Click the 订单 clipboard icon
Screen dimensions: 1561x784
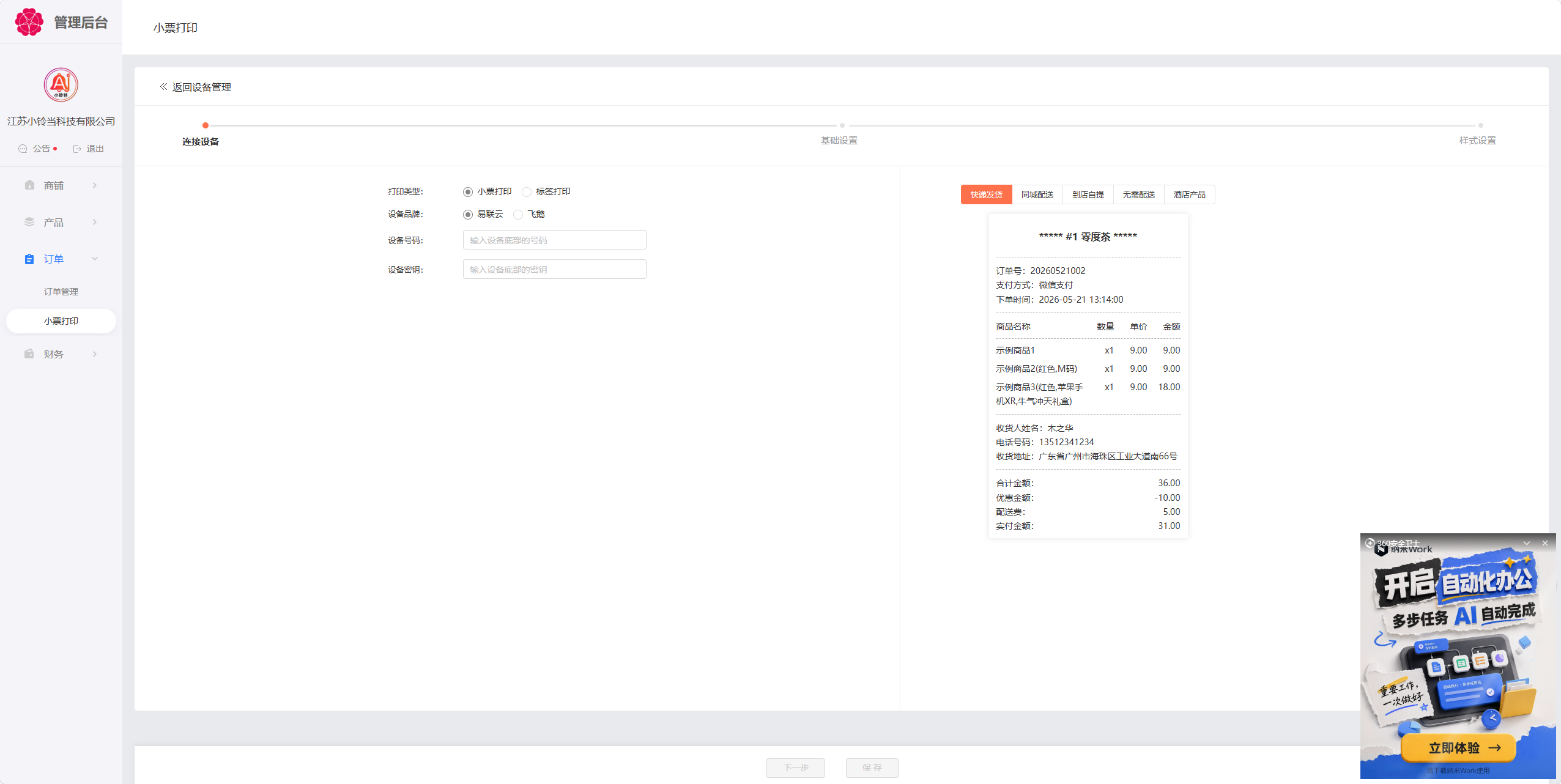[x=29, y=259]
